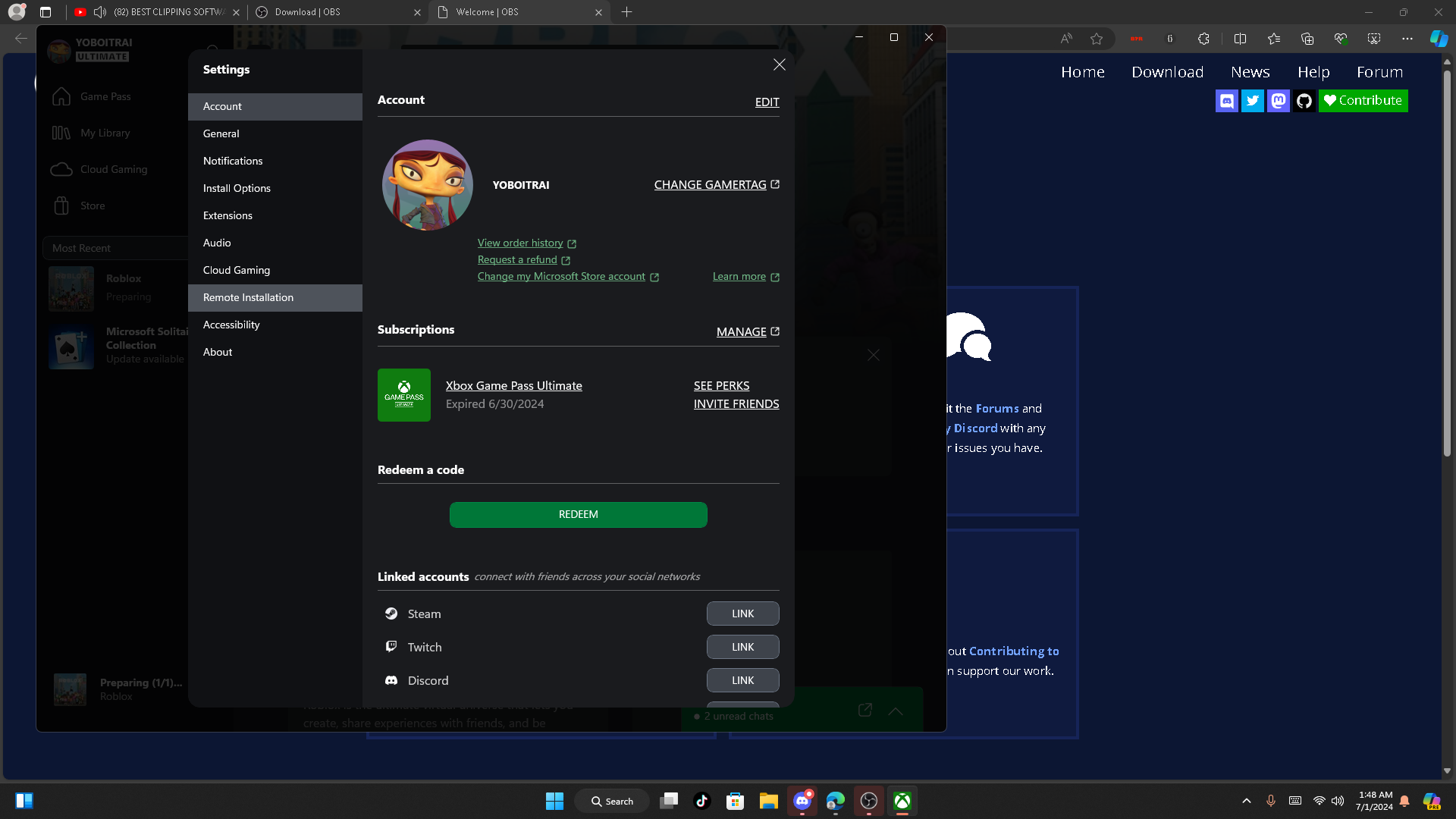
Task: Click the green REDEEM button
Action: click(x=579, y=515)
